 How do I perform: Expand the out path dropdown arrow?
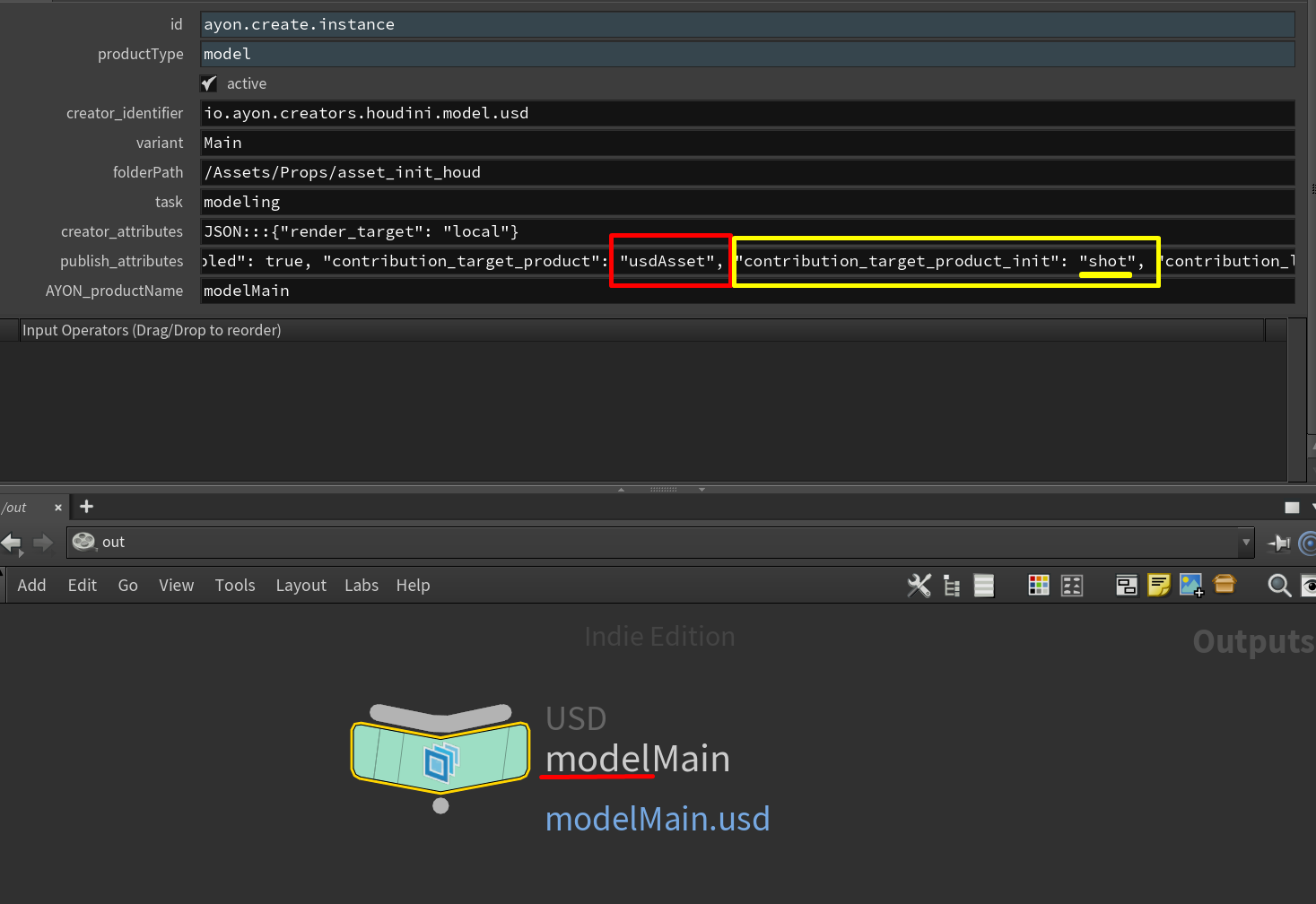coord(1246,542)
